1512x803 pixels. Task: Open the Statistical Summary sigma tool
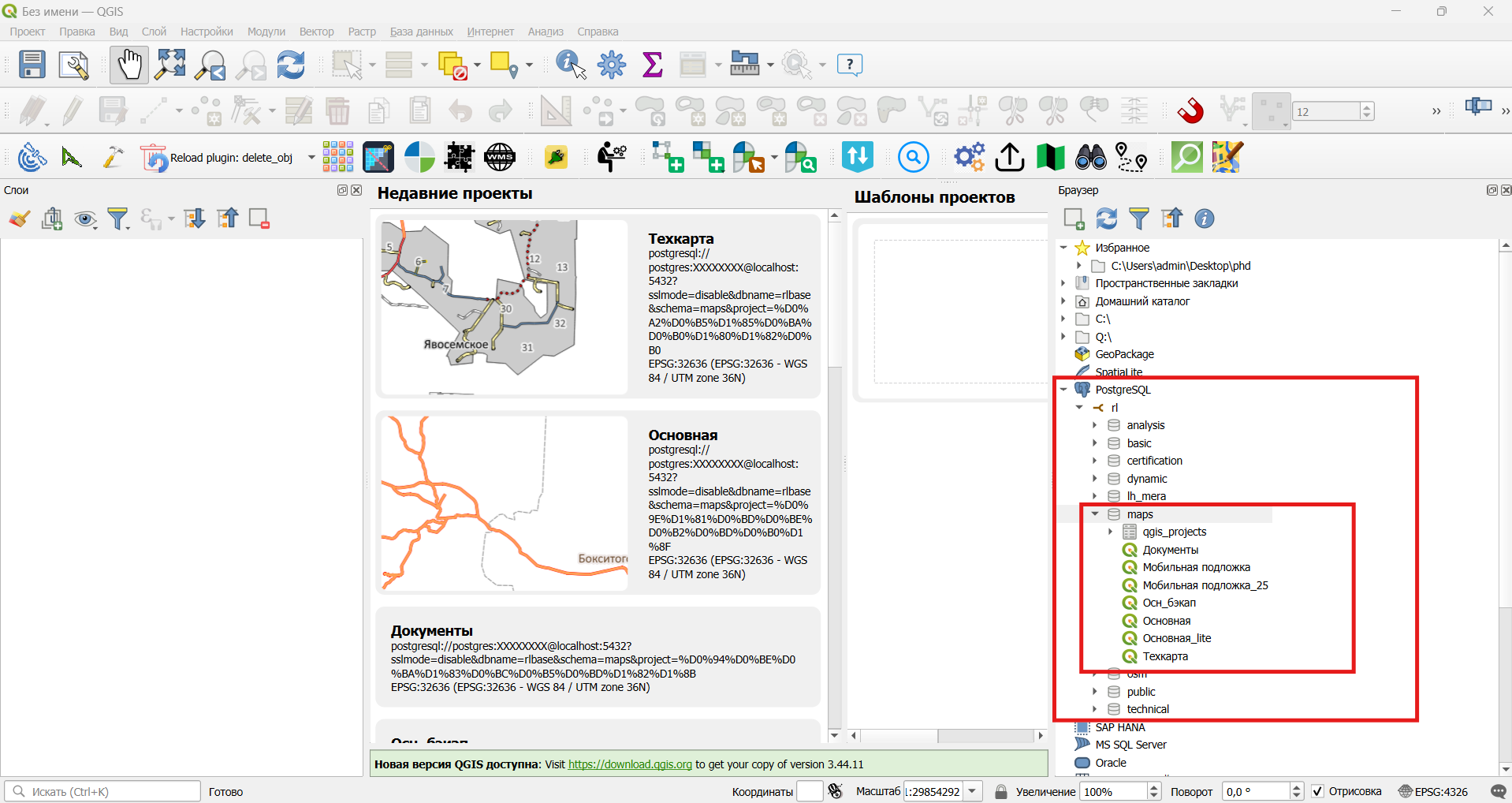653,65
